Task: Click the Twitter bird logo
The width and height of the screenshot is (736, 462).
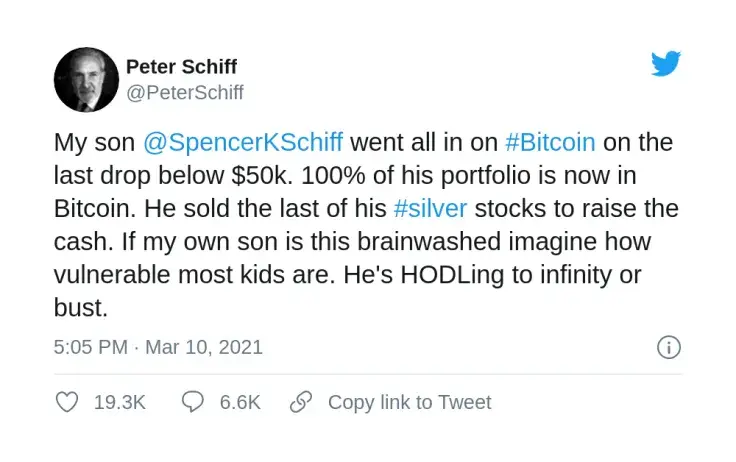Action: pos(666,64)
